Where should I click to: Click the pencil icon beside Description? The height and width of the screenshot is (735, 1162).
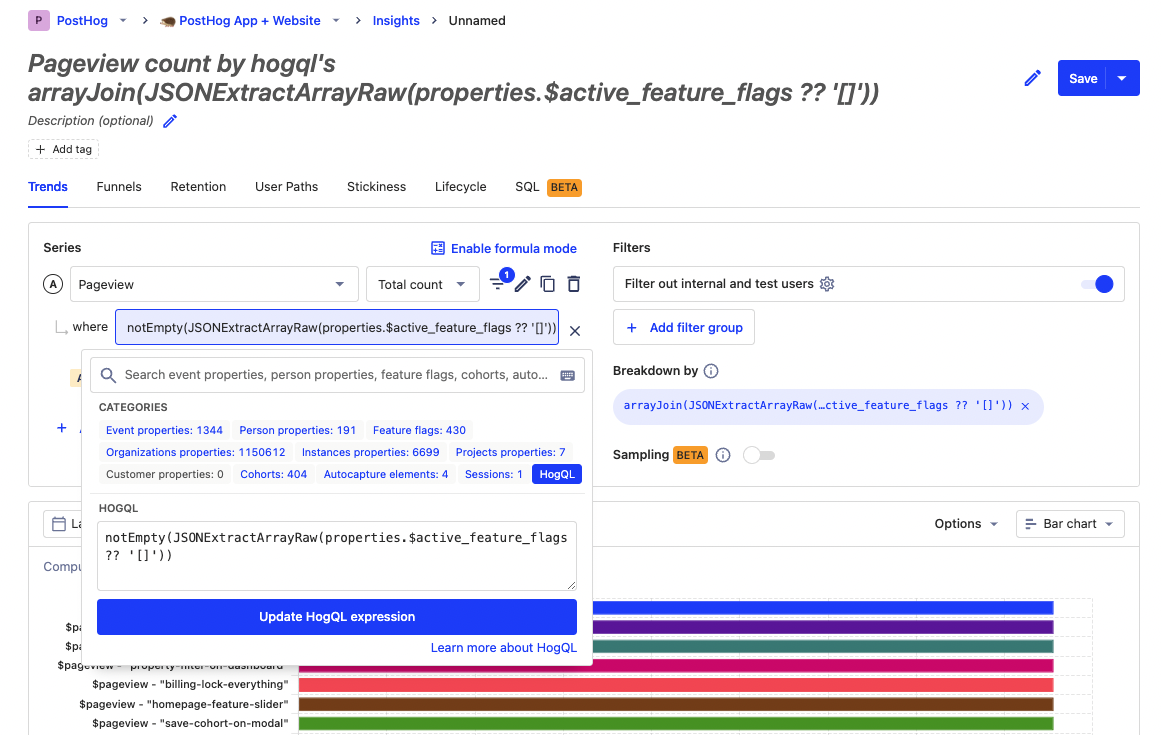coord(170,121)
